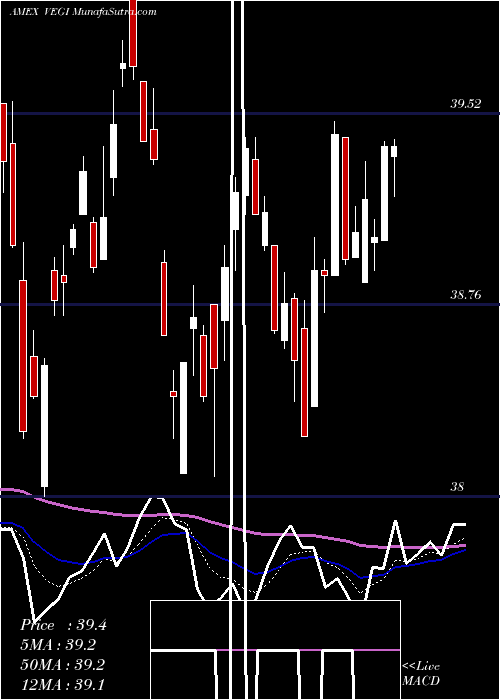Click the AMEX VEGI MunafaSutra.com title text
Viewport: 500px width, 700px height.
83,12
